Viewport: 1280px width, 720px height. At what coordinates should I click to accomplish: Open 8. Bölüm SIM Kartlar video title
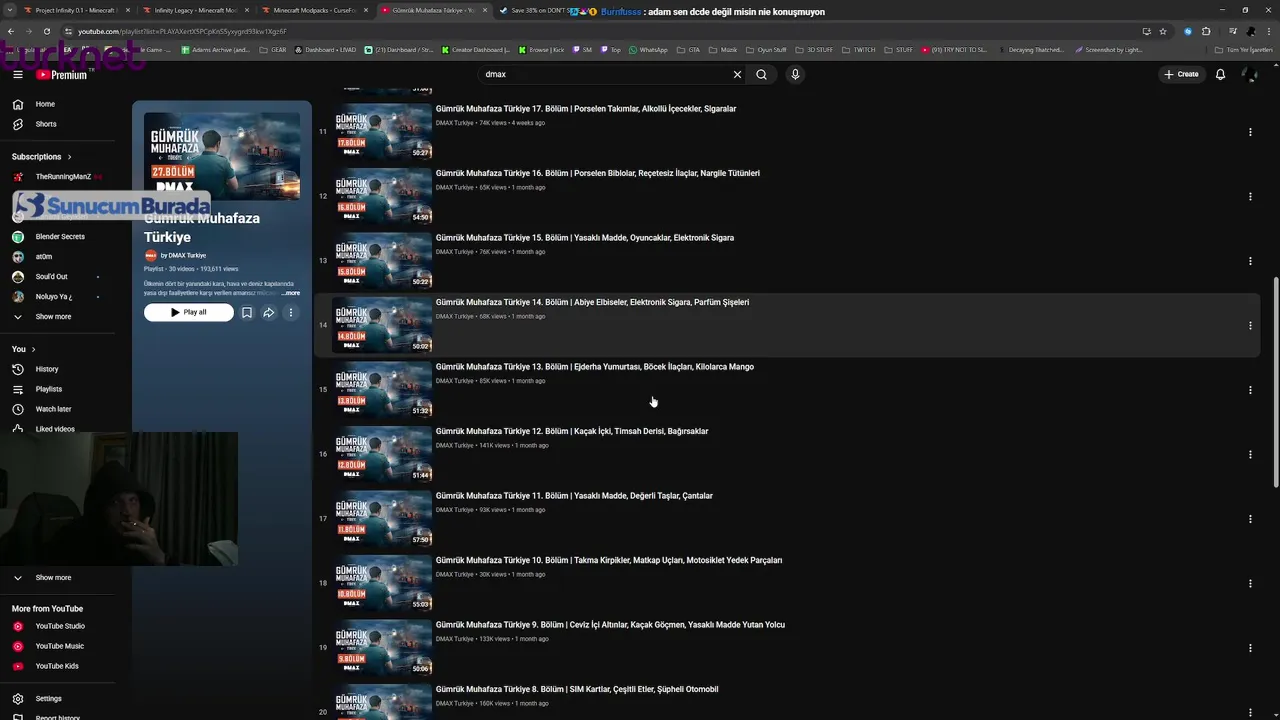577,689
